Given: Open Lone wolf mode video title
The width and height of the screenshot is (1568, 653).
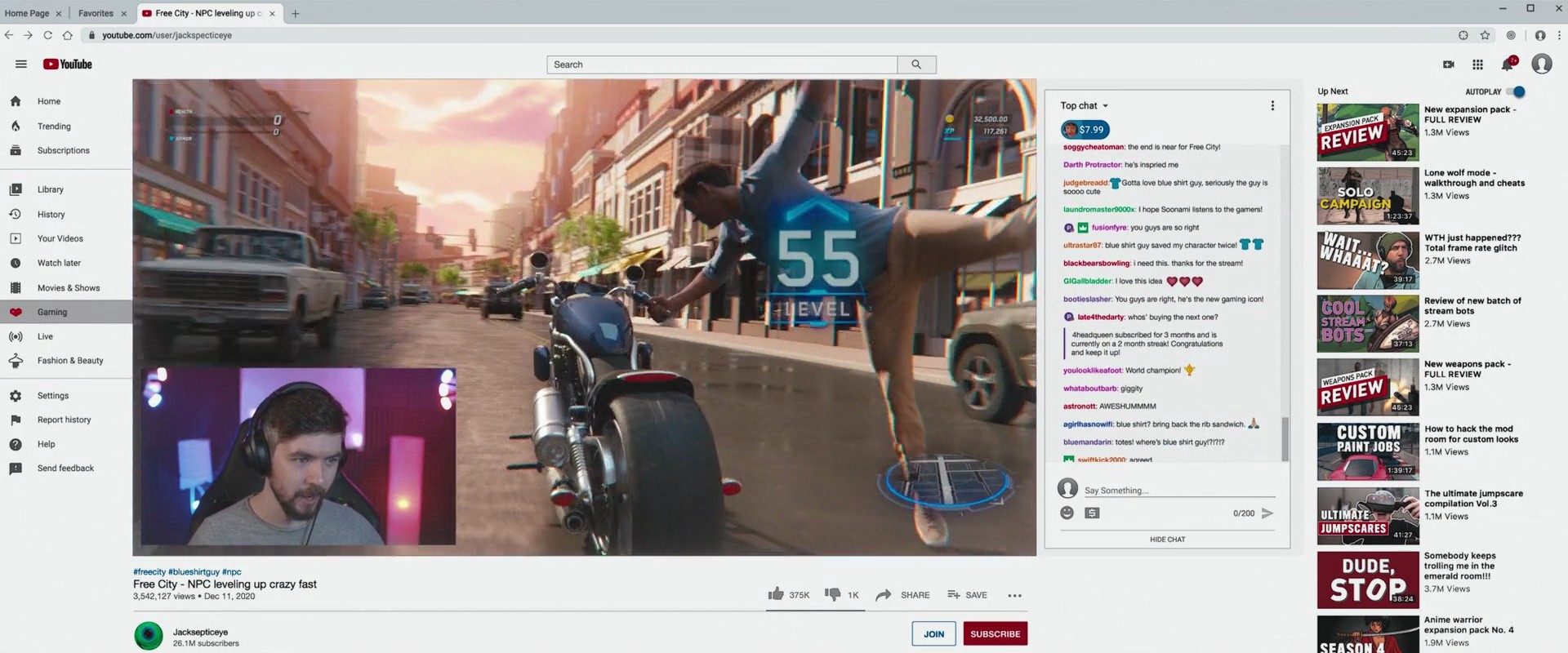Looking at the screenshot, I should pyautogui.click(x=1474, y=178).
